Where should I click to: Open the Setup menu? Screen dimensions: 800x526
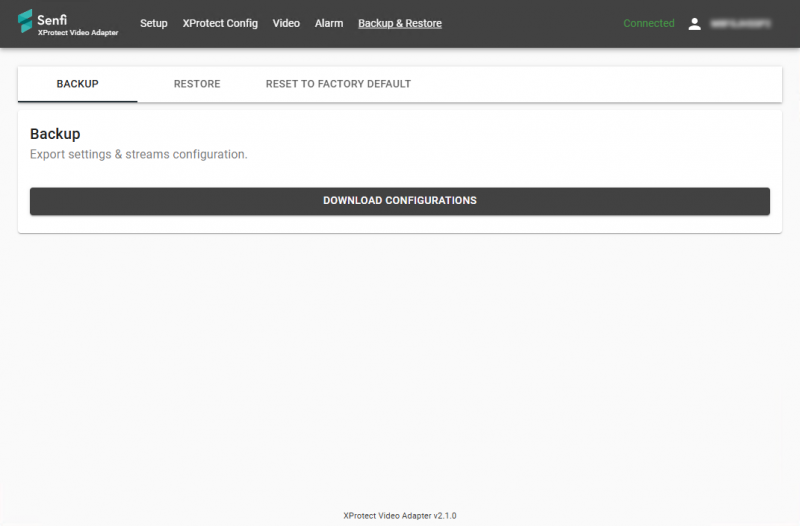click(154, 23)
